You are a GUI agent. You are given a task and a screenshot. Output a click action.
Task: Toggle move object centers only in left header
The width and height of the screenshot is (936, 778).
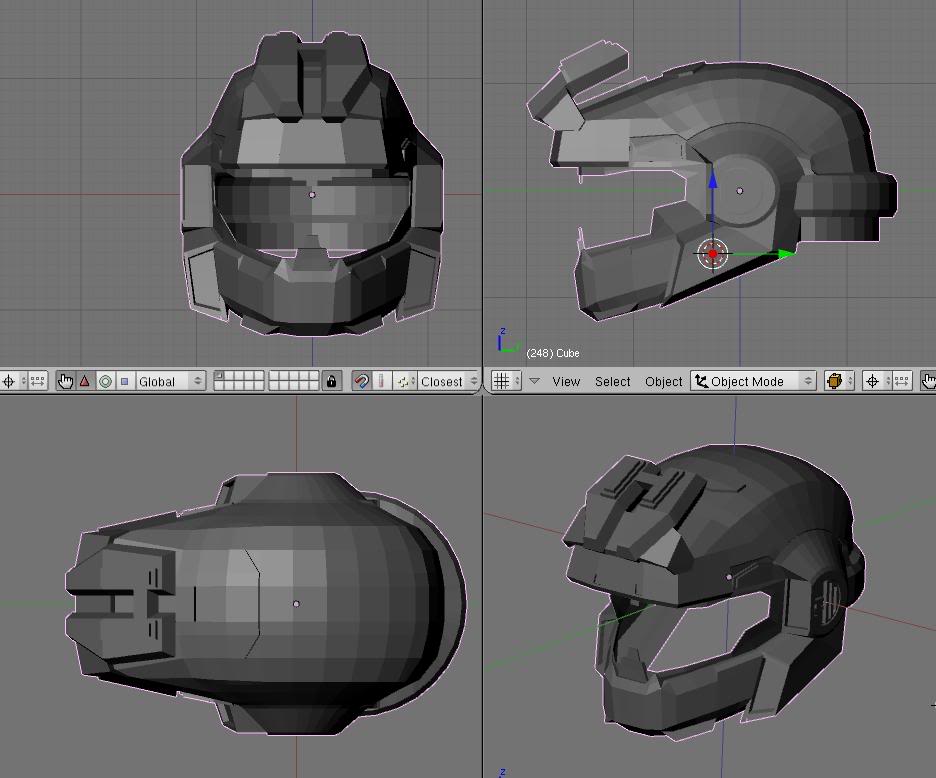(x=38, y=381)
